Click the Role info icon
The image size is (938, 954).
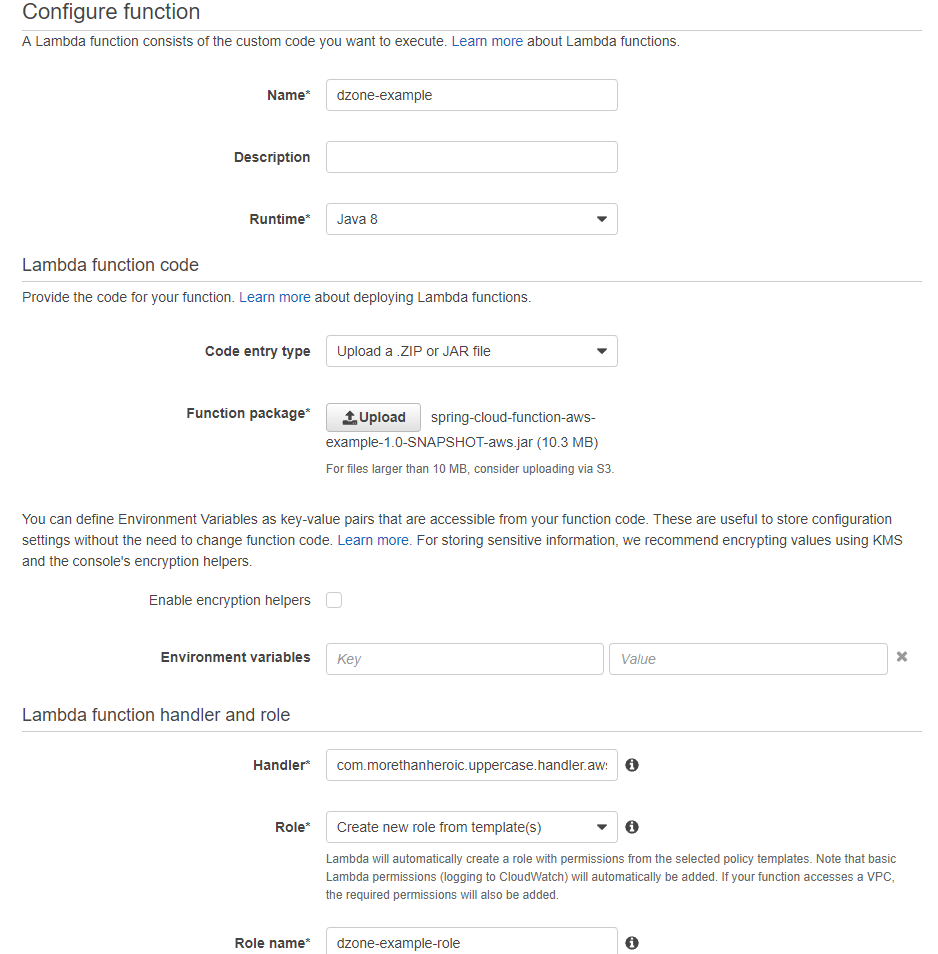coord(632,827)
